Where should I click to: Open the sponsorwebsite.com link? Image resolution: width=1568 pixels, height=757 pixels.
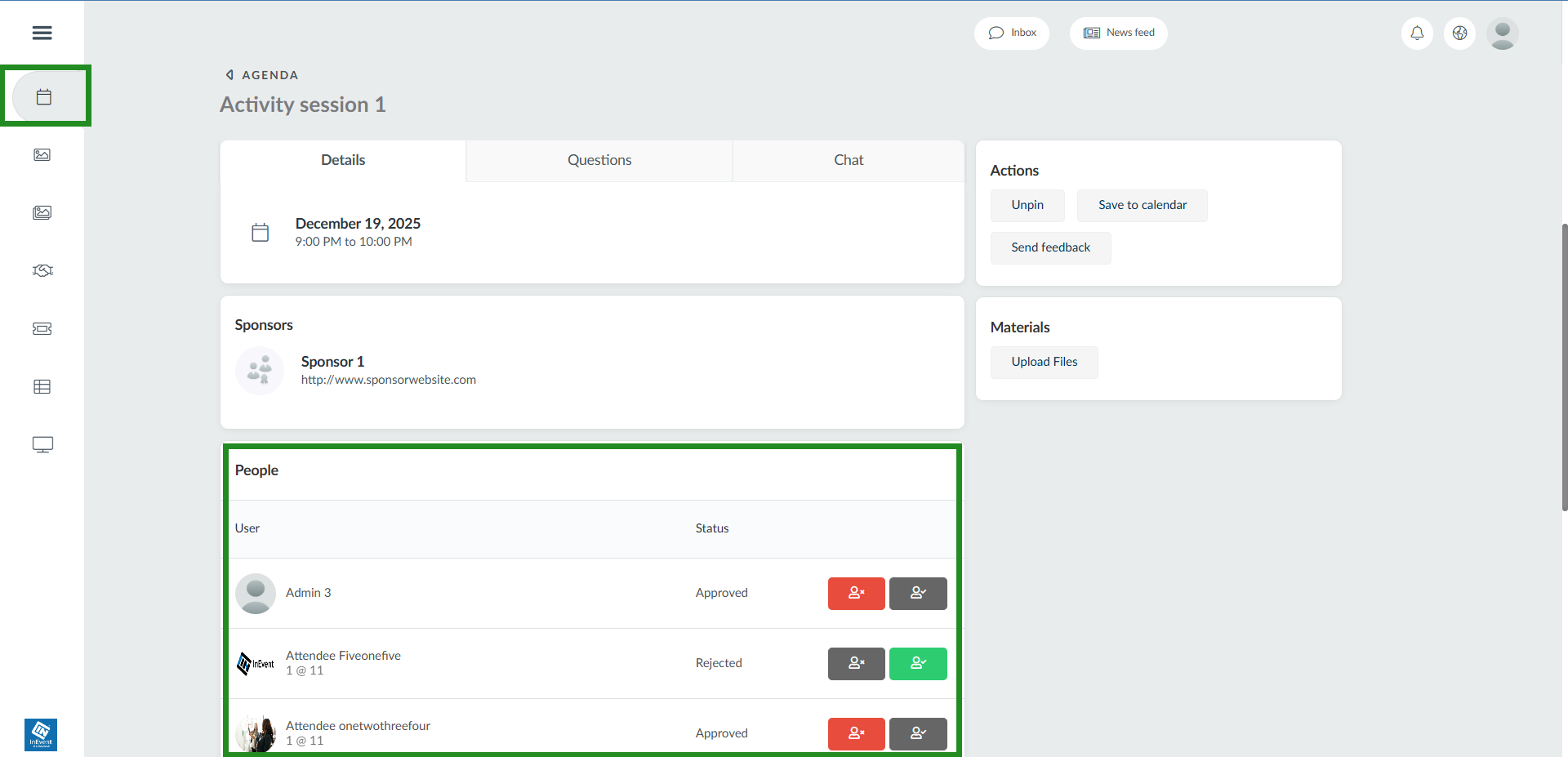(389, 379)
